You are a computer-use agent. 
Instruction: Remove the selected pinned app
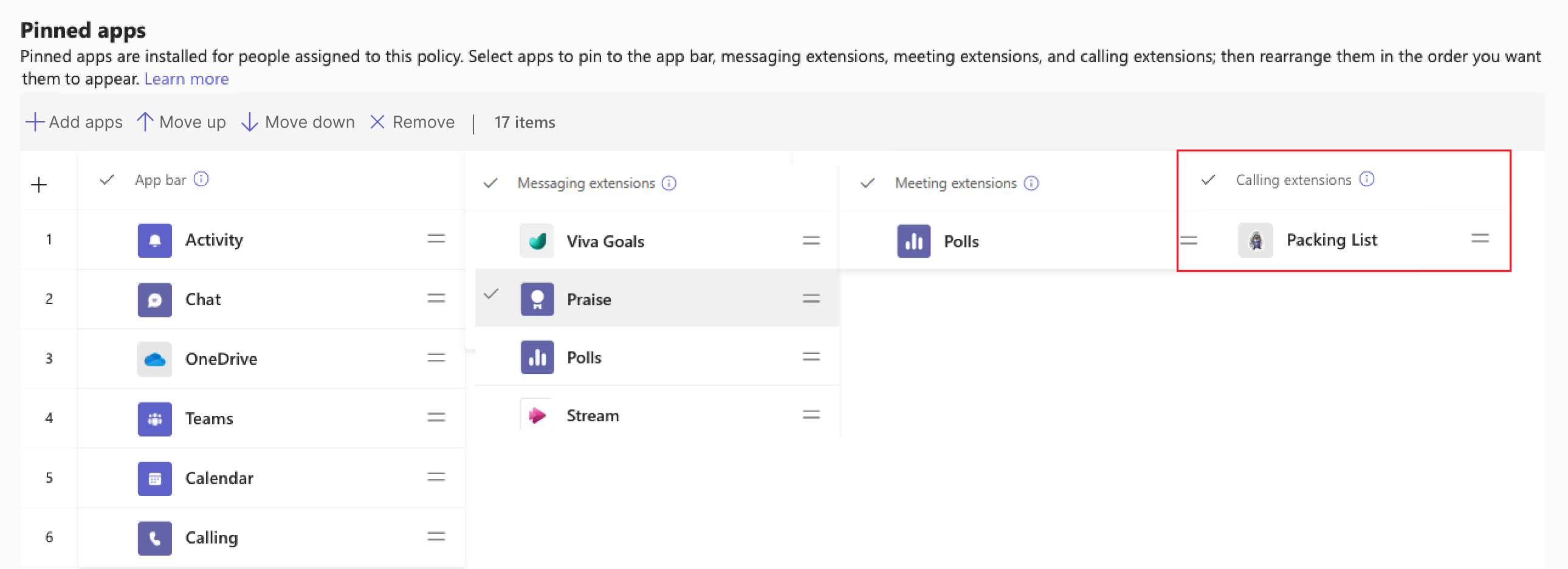click(412, 122)
